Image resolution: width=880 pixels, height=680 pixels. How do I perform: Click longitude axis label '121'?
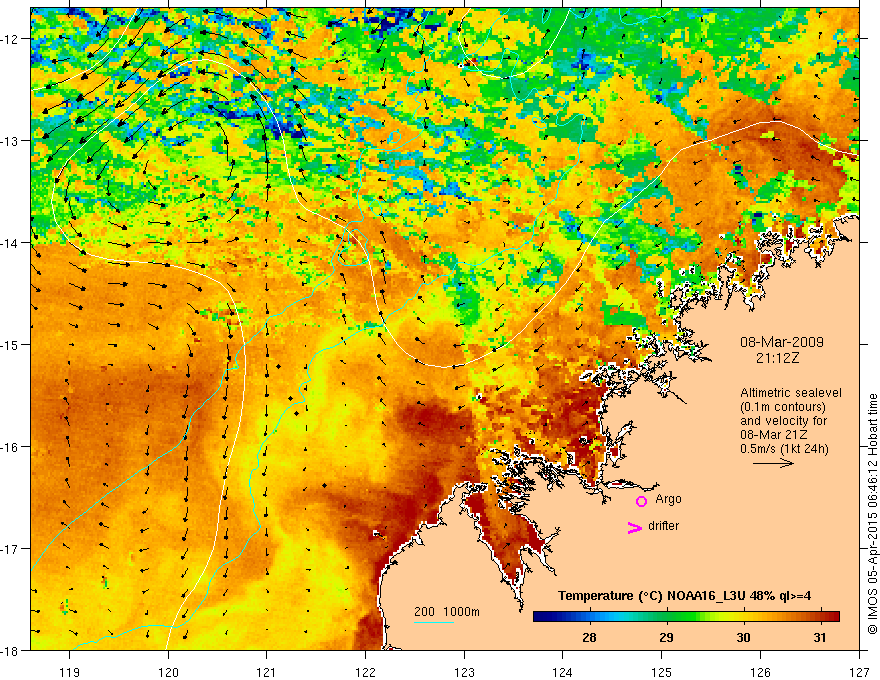click(267, 672)
